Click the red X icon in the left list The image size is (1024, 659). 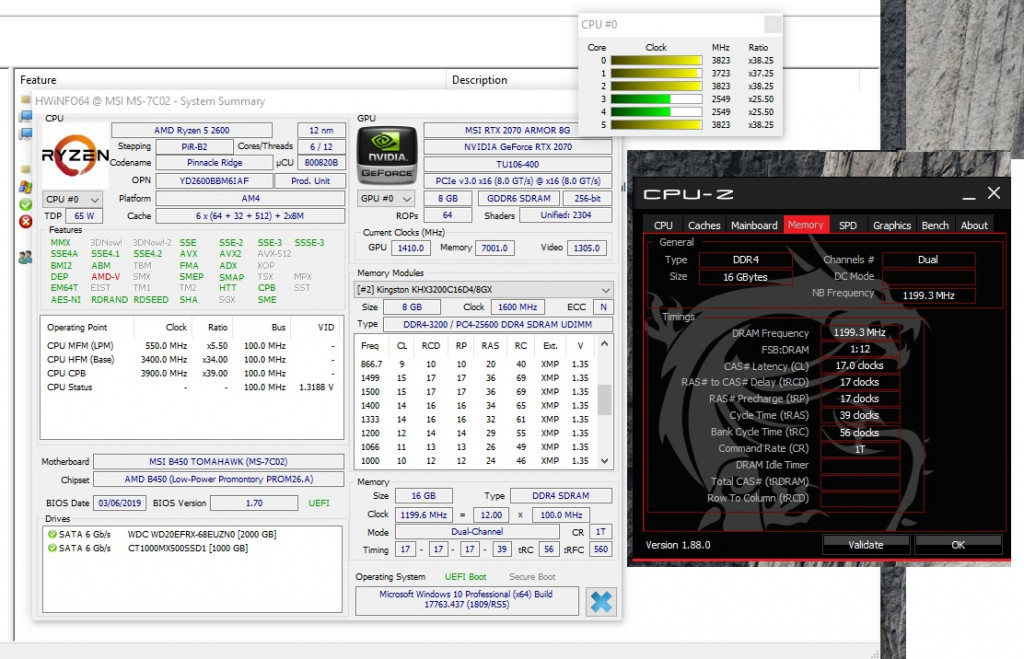tap(25, 221)
